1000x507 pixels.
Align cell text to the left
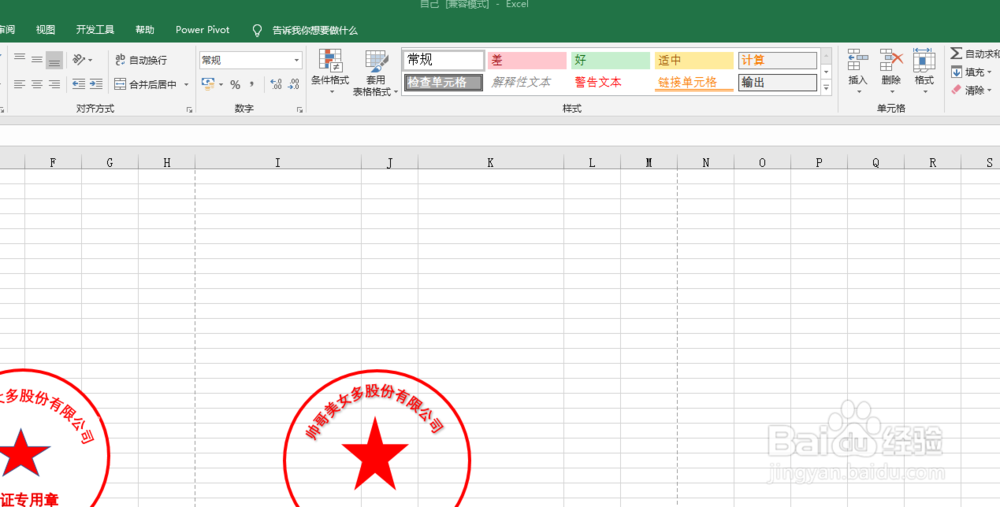[x=20, y=84]
